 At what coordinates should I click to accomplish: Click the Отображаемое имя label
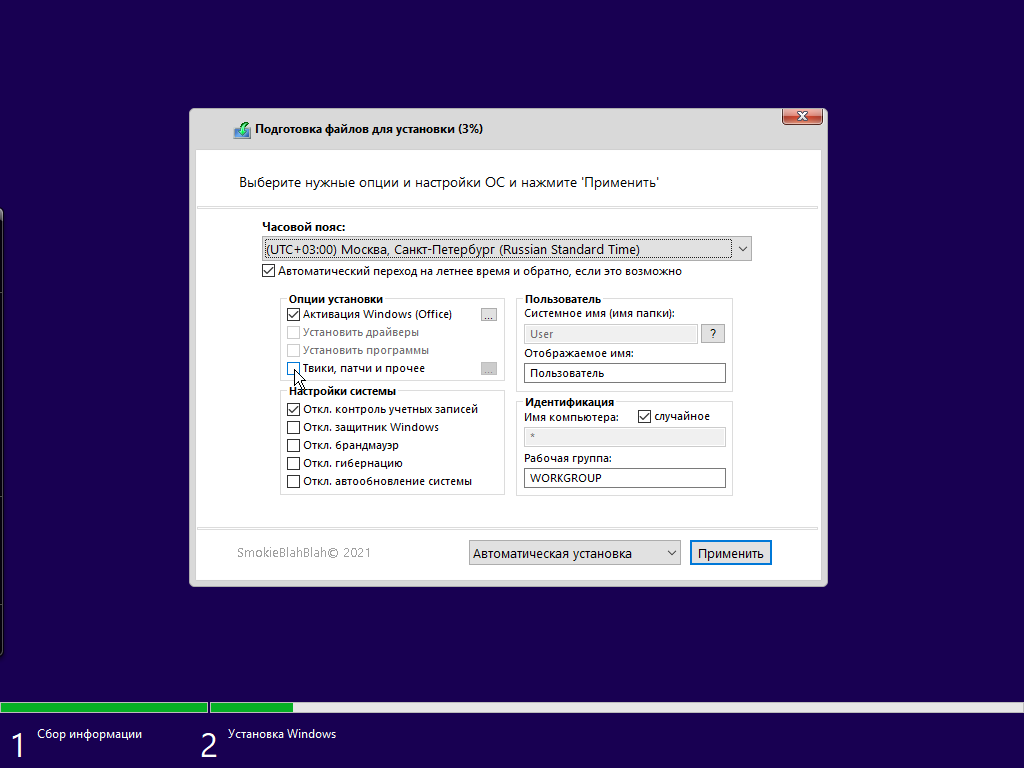(x=579, y=353)
